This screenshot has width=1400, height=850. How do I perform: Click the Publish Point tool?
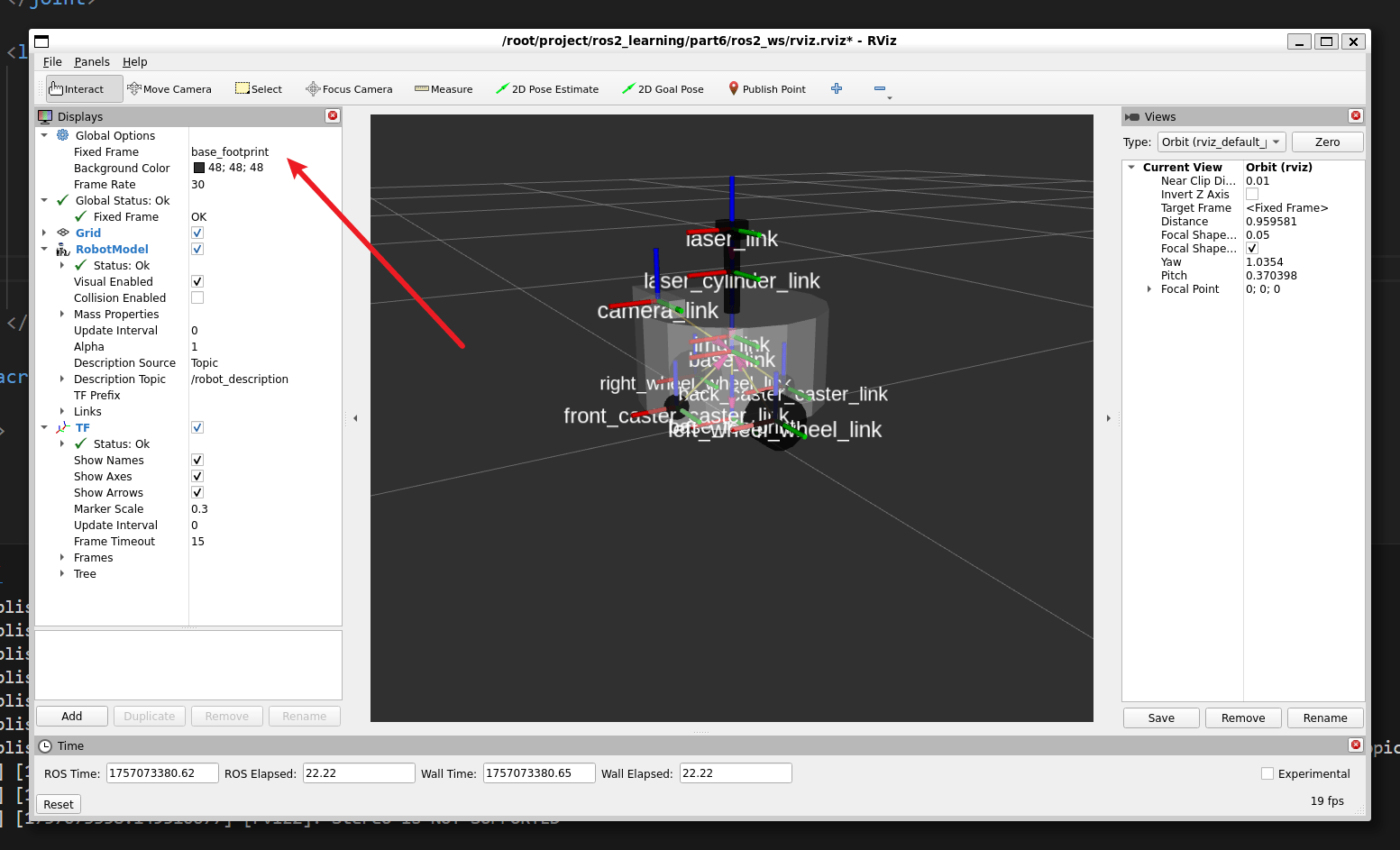coord(767,89)
